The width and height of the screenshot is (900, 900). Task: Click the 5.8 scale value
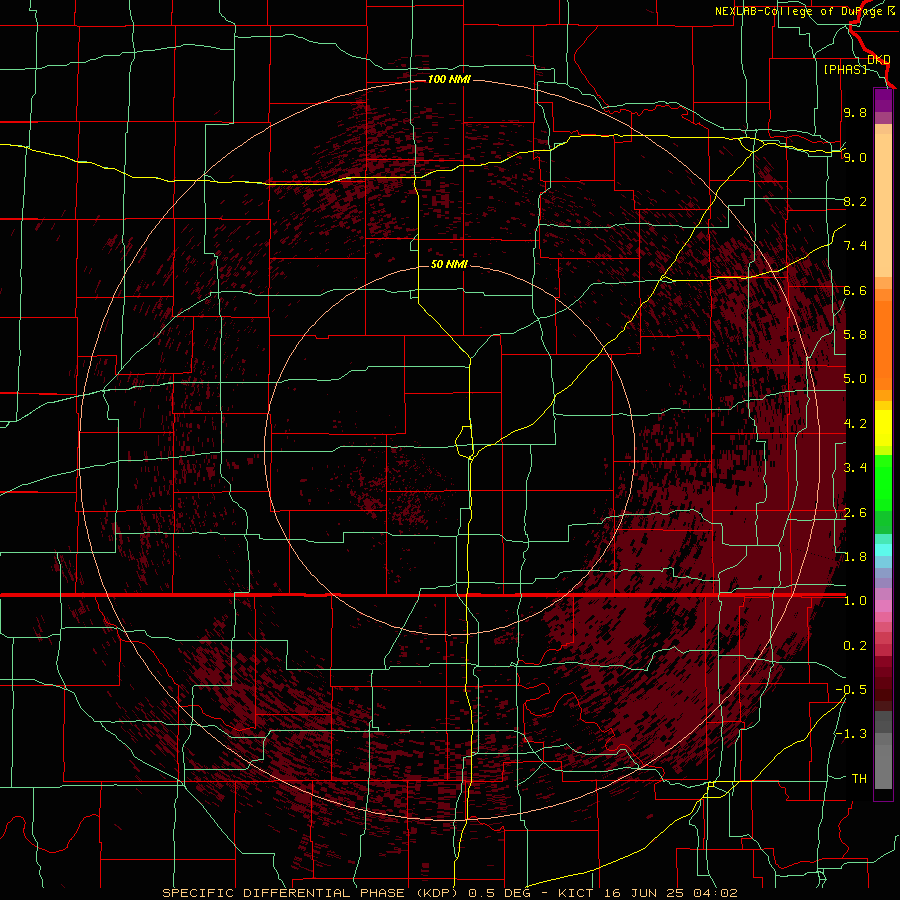(855, 335)
